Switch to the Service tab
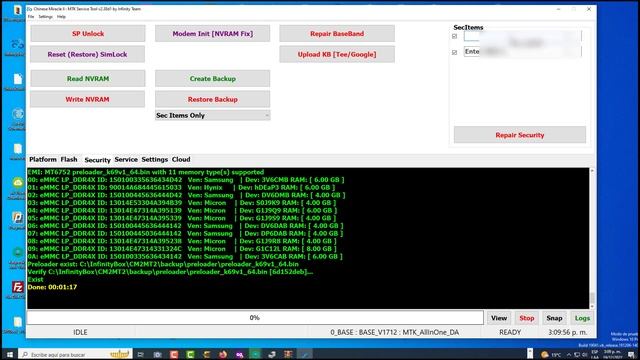Viewport: 640px width, 360px height. click(x=126, y=159)
